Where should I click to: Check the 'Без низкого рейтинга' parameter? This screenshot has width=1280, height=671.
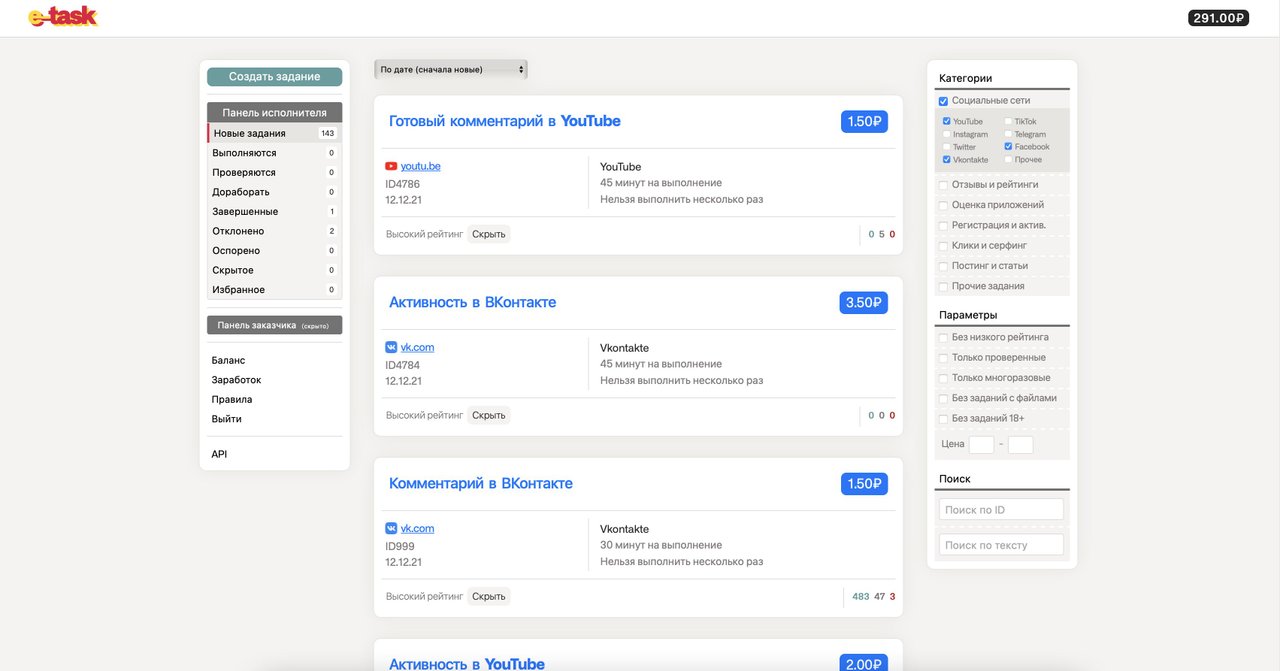pos(944,338)
